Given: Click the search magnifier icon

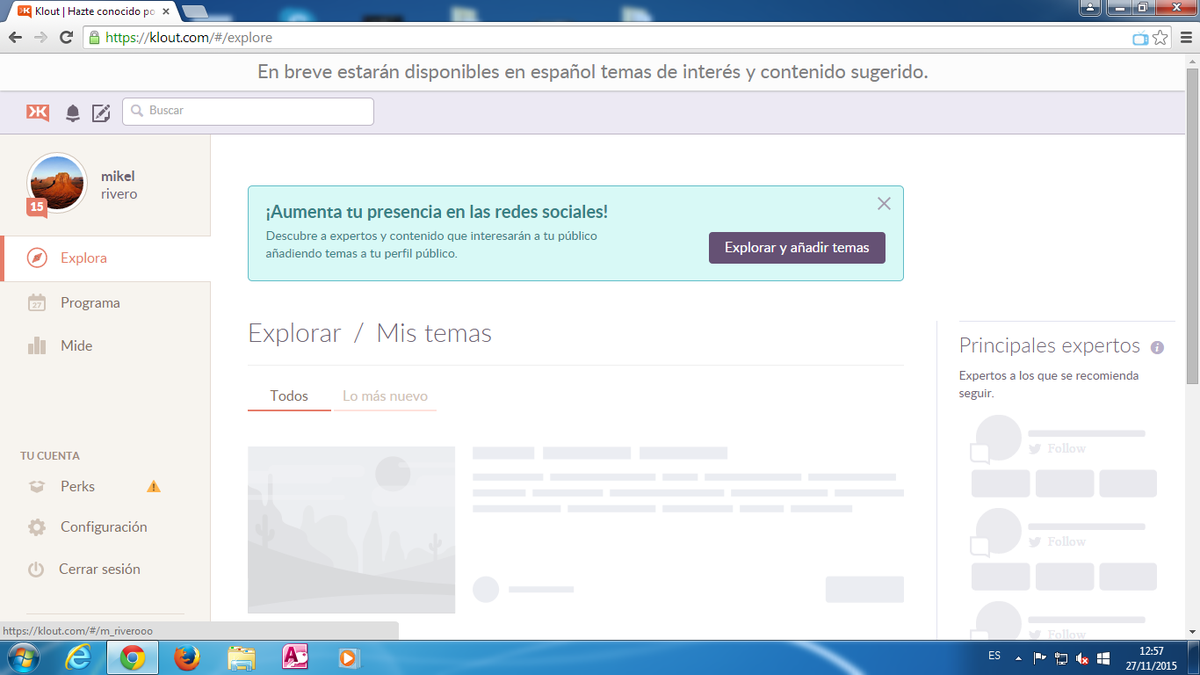Looking at the screenshot, I should [137, 111].
